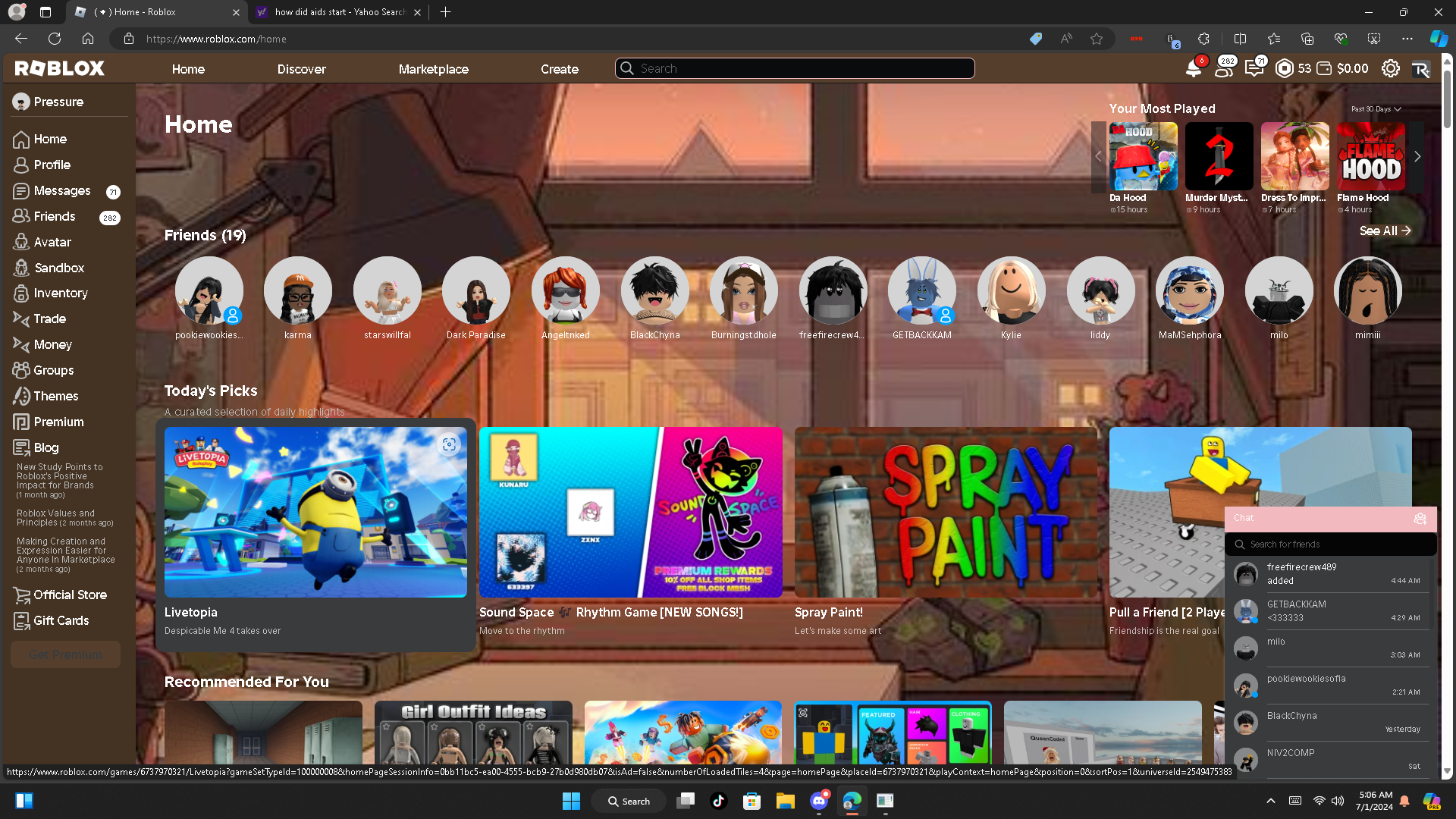The image size is (1456, 819).
Task: Click the Windows Start button
Action: click(571, 801)
